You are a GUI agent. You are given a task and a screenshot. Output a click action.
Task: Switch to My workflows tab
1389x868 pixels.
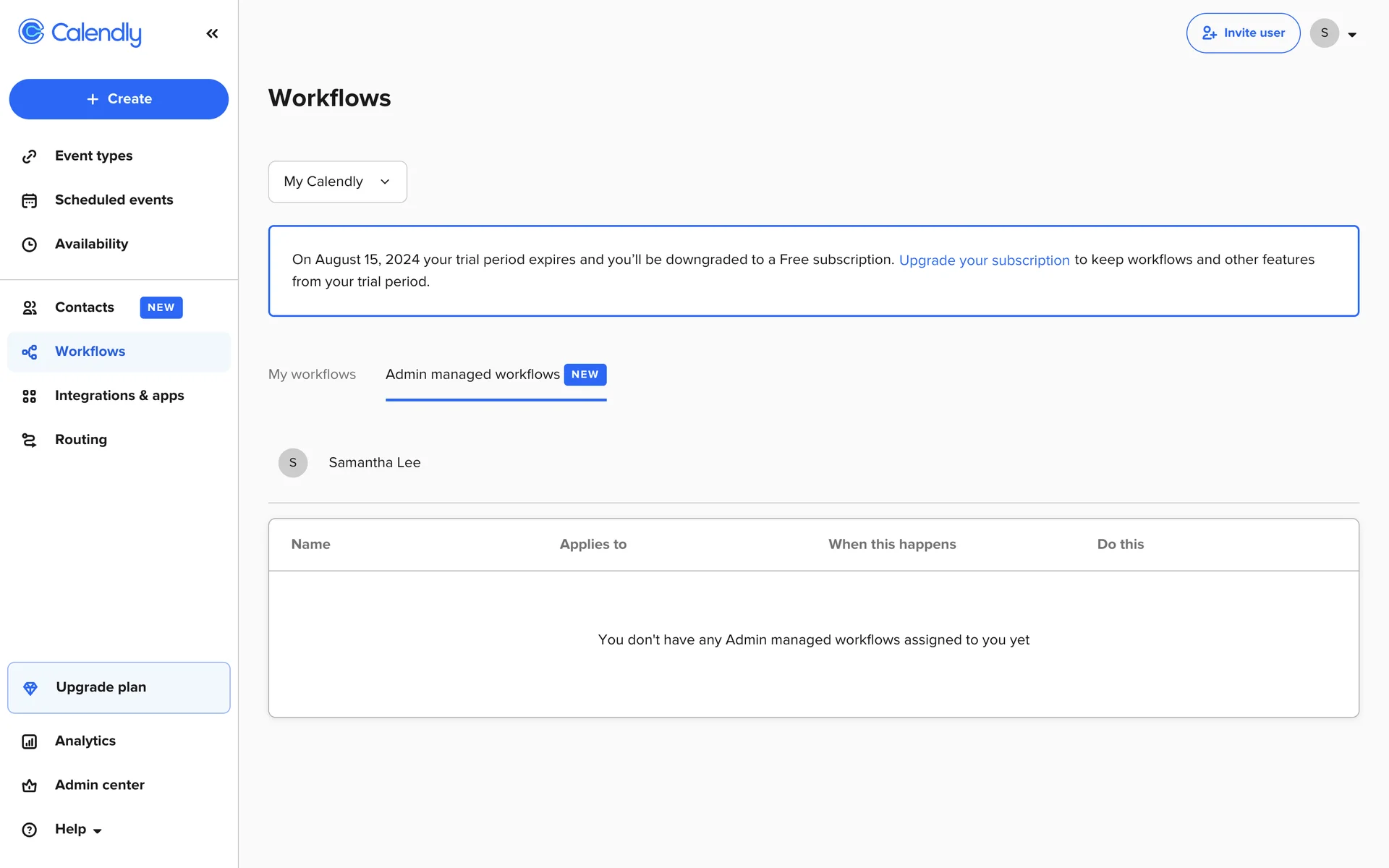pyautogui.click(x=312, y=375)
